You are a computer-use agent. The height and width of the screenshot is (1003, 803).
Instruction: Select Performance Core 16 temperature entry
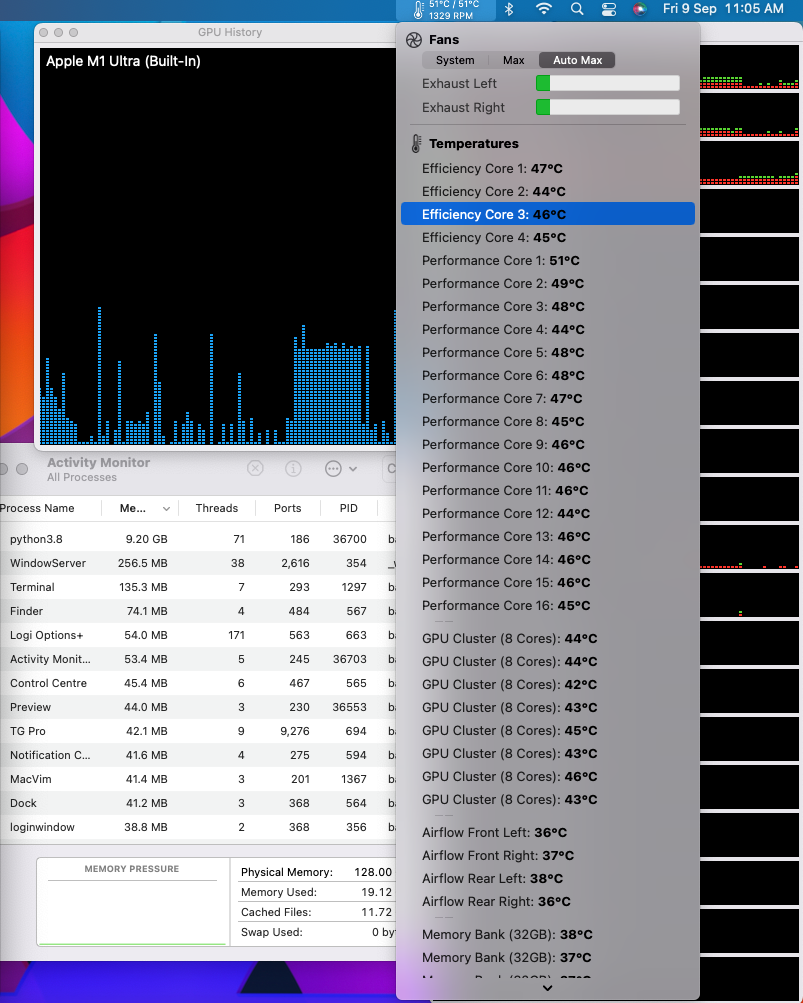pos(548,606)
